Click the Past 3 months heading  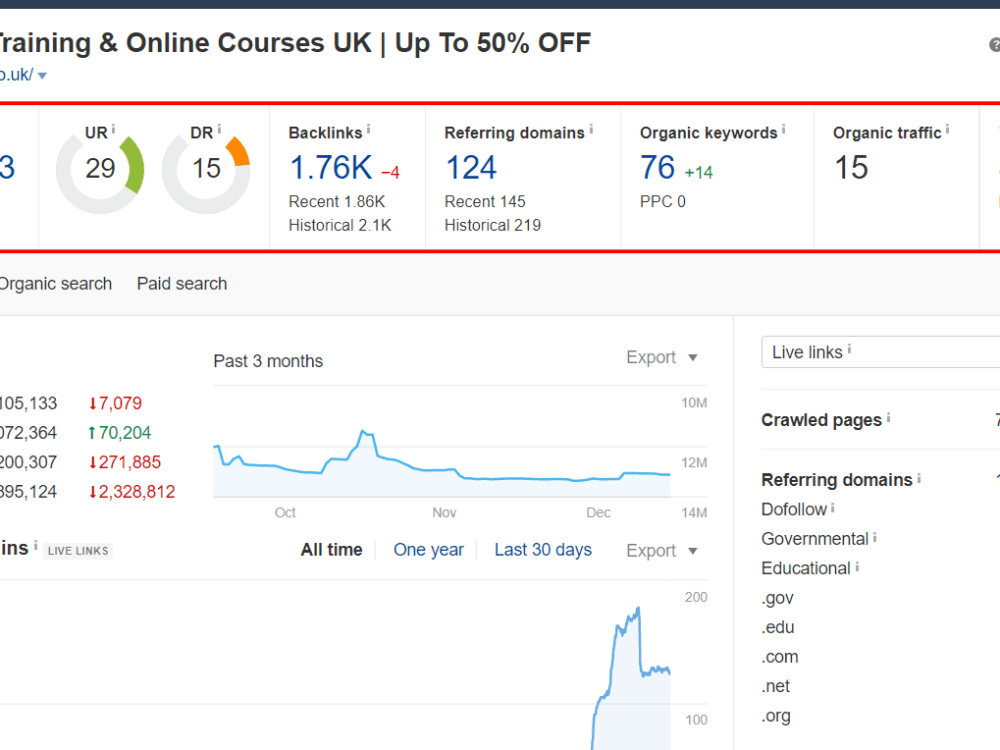(x=268, y=361)
